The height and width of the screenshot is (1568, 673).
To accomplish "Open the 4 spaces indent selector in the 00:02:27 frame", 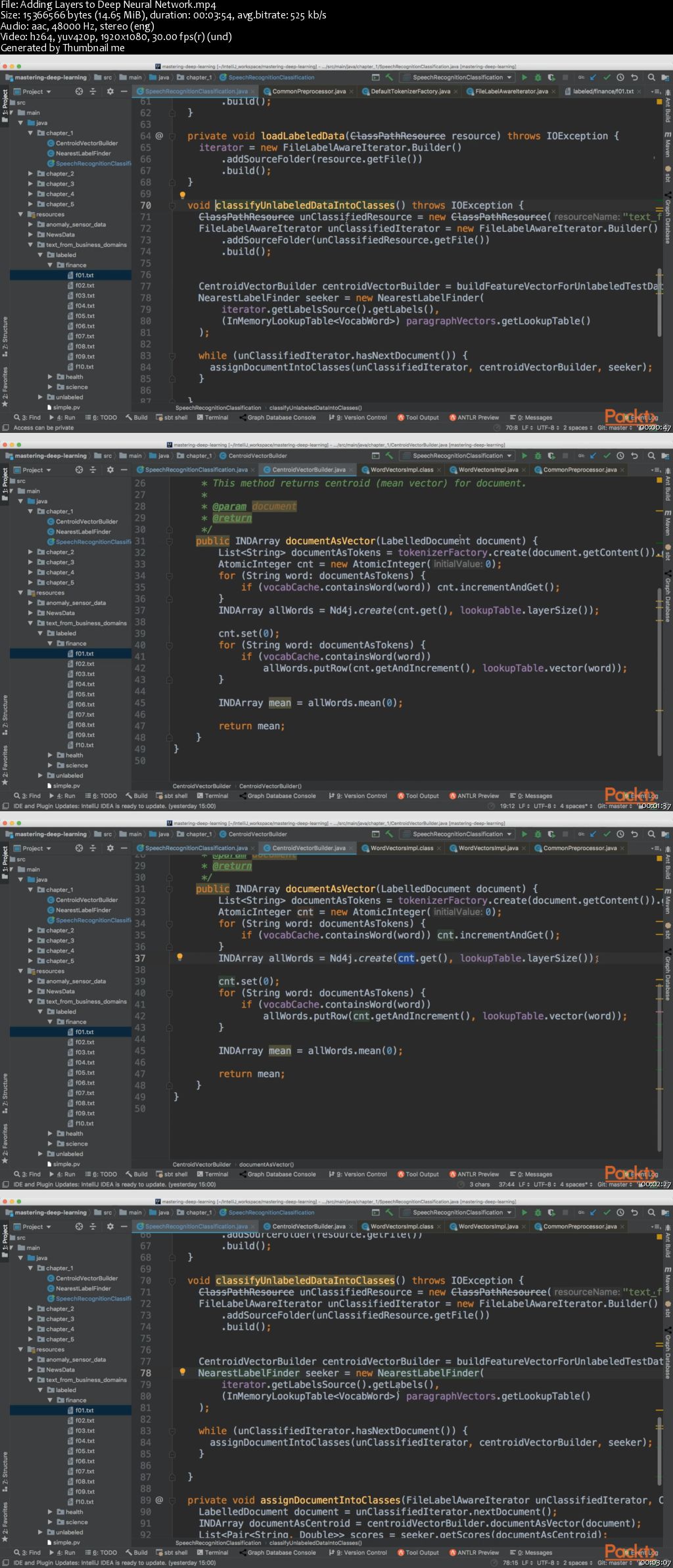I will (x=576, y=1184).
